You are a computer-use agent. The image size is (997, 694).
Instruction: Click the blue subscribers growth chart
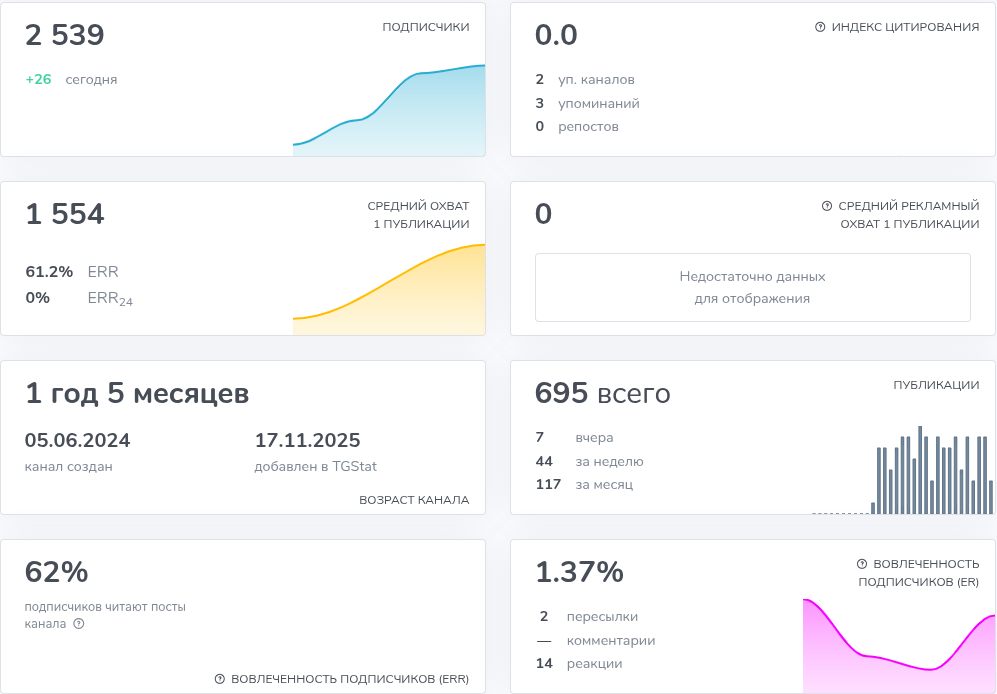point(389,111)
